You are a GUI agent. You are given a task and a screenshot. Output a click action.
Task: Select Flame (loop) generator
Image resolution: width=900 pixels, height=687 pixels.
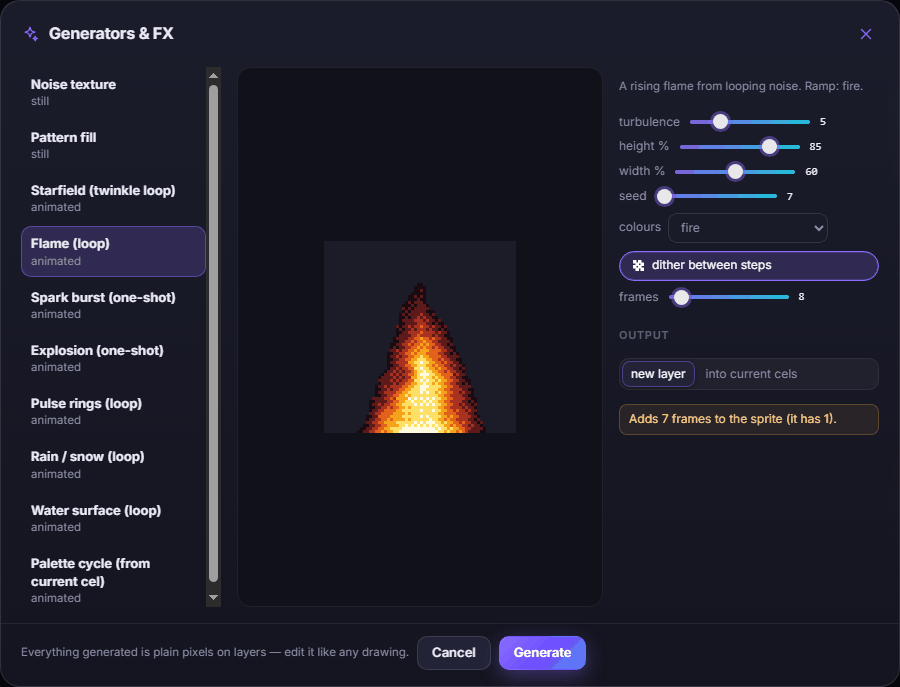pyautogui.click(x=113, y=251)
